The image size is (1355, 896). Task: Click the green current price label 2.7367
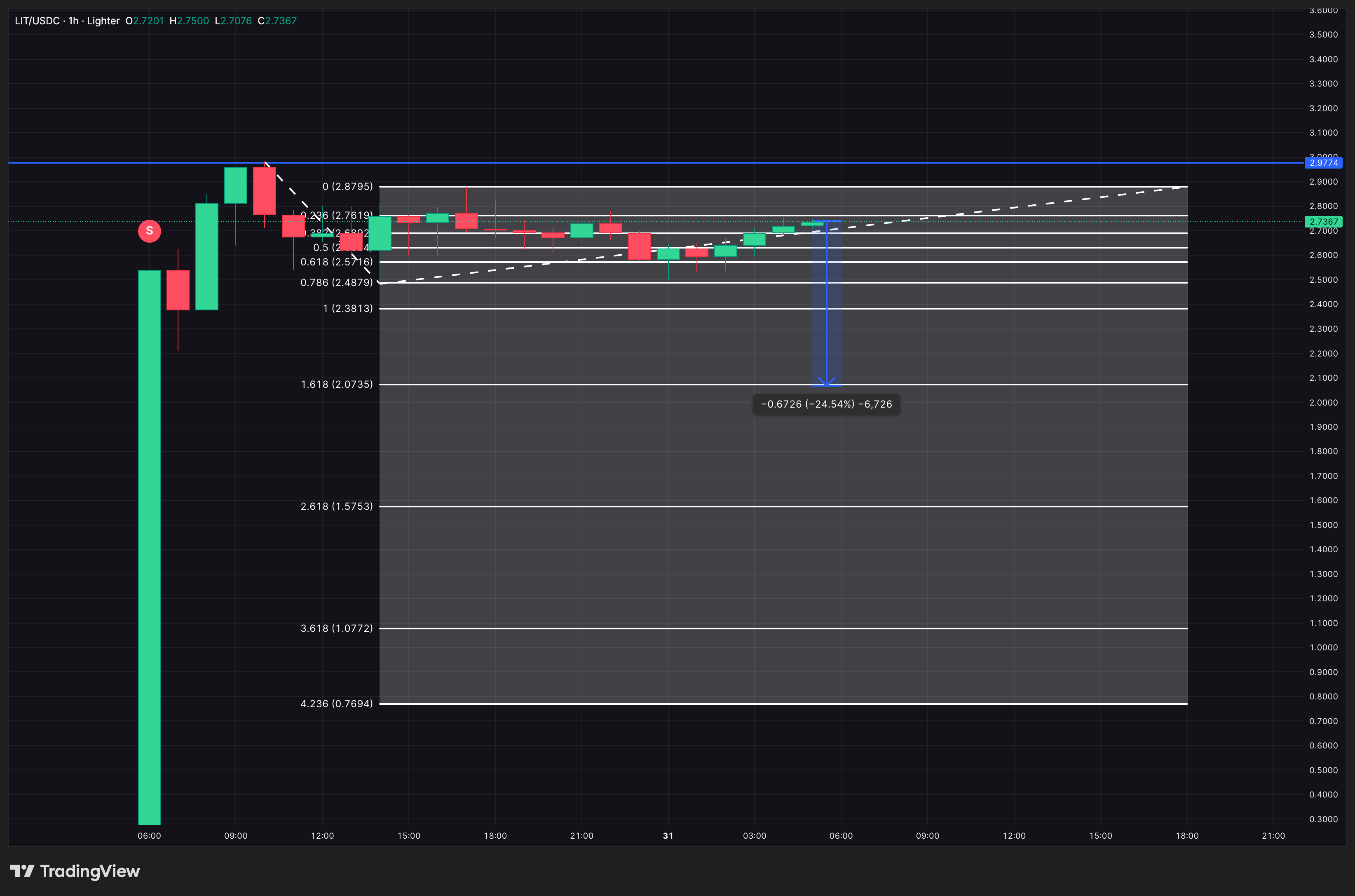(x=1323, y=222)
